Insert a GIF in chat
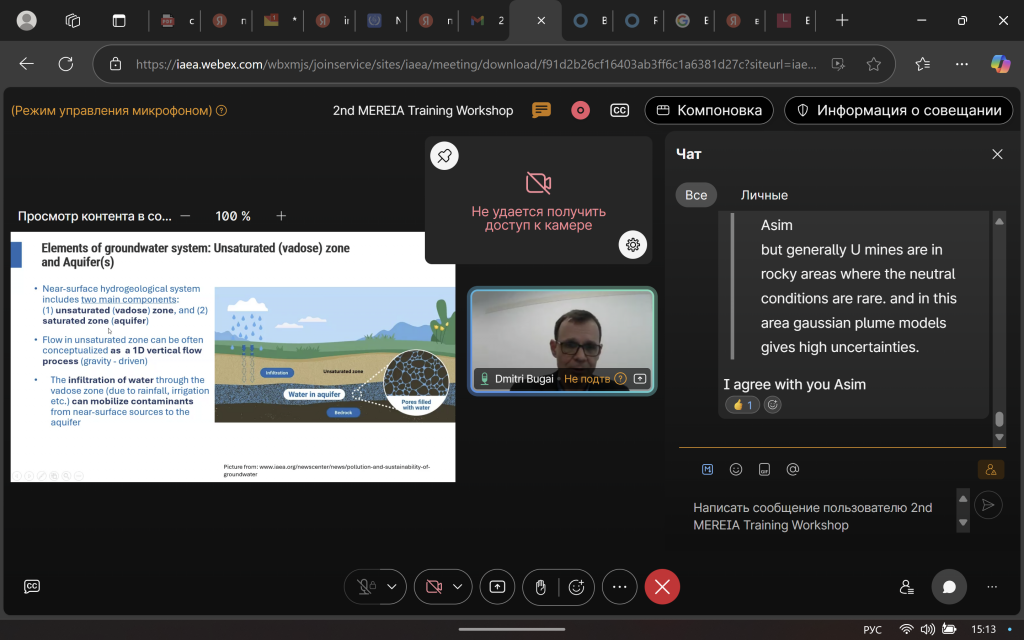This screenshot has width=1024, height=640. (x=764, y=469)
